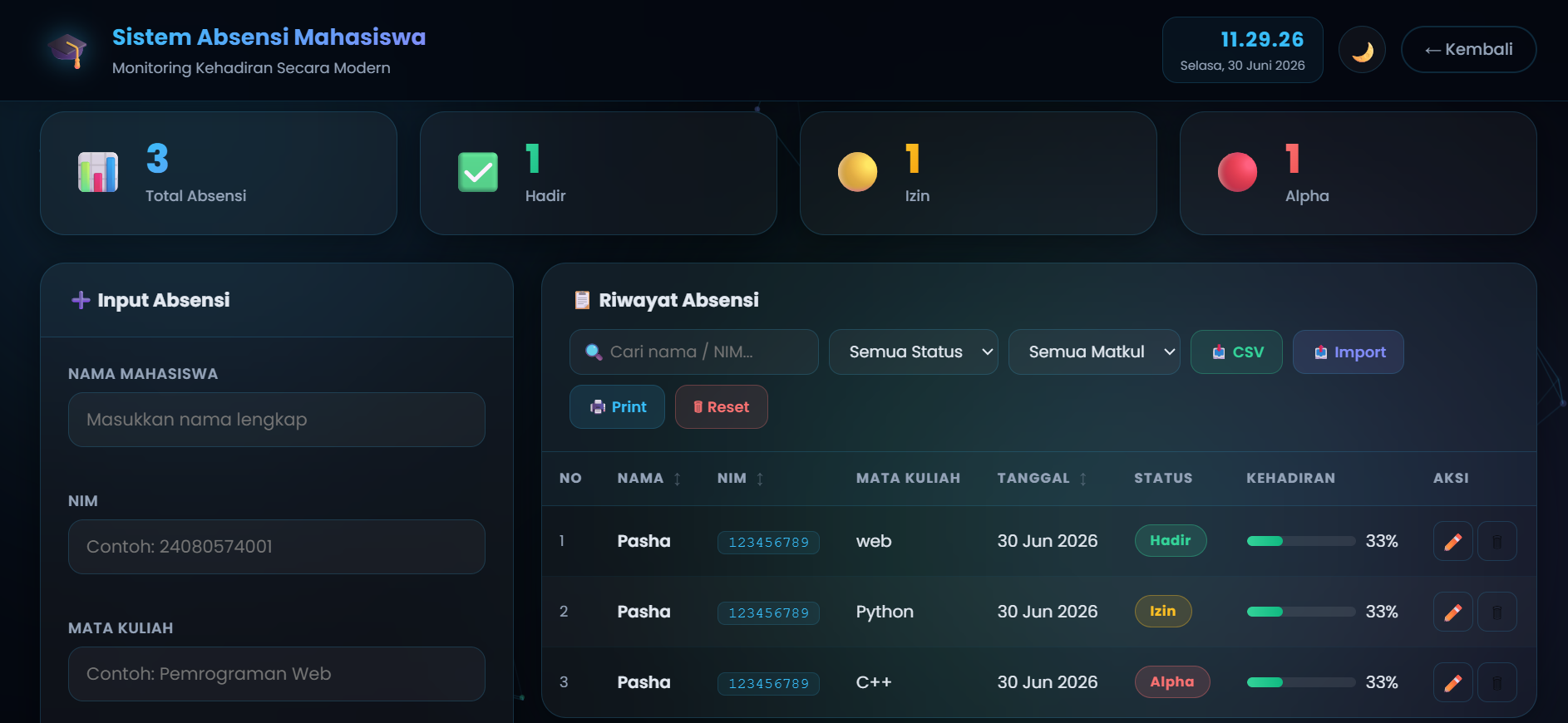
Task: Export records with the CSV button
Action: click(x=1236, y=352)
